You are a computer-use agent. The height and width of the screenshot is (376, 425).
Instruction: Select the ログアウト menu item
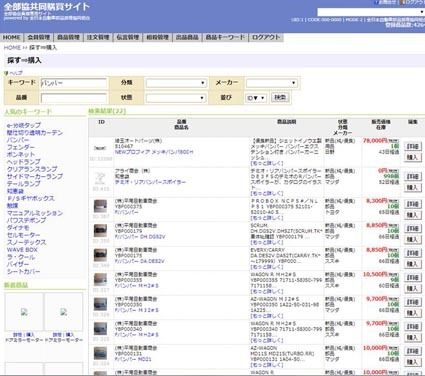[266, 37]
